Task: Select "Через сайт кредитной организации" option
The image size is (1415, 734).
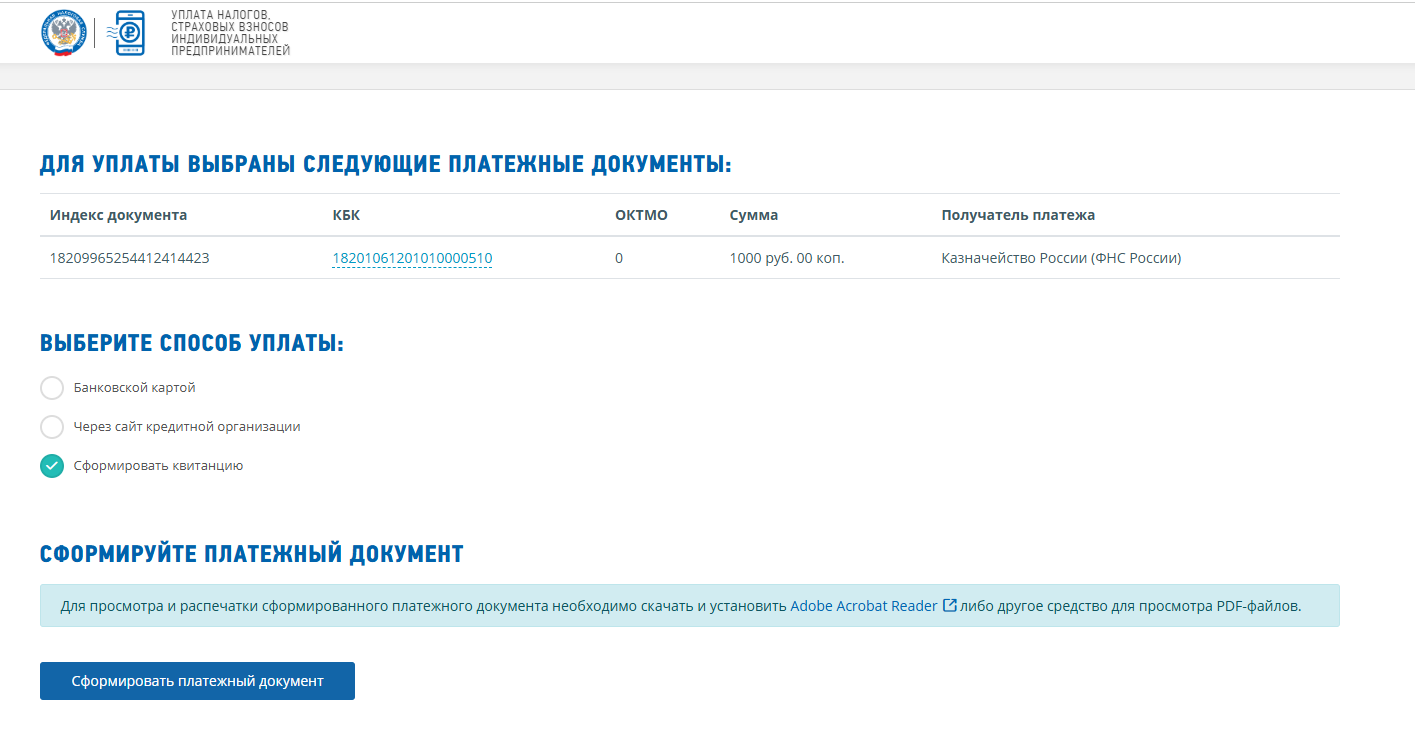Action: pos(51,427)
